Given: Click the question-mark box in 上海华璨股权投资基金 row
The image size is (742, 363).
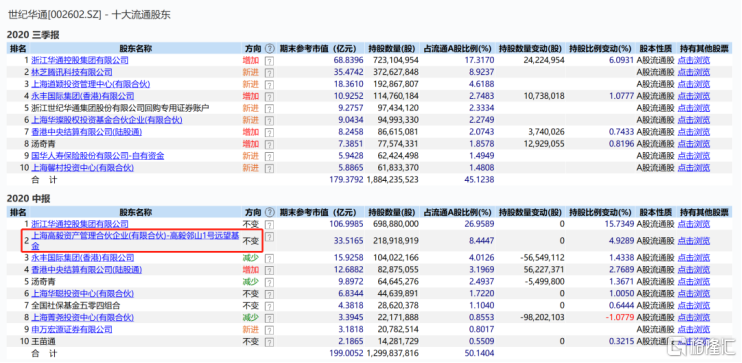Looking at the screenshot, I should (269, 120).
